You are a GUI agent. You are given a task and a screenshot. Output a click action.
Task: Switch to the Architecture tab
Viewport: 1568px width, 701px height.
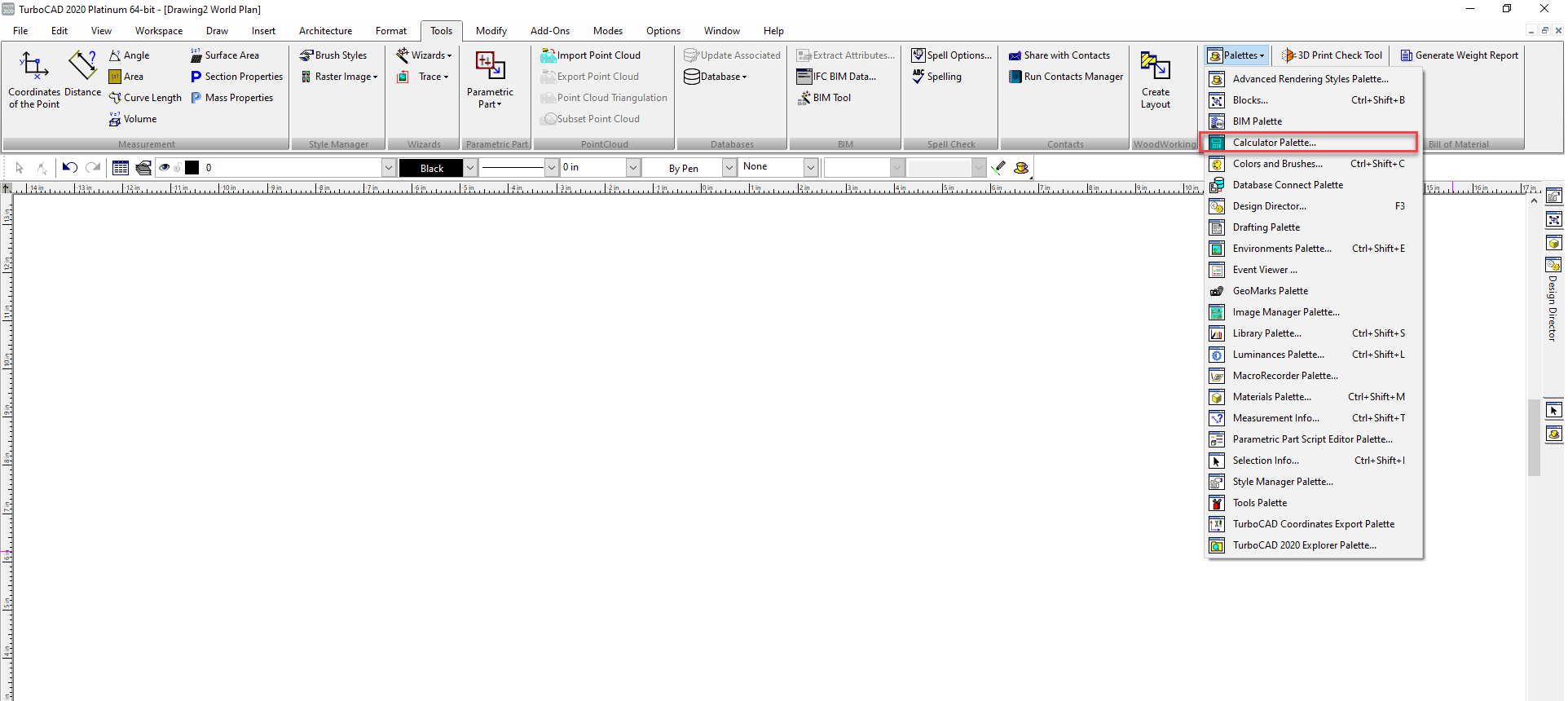(x=326, y=31)
